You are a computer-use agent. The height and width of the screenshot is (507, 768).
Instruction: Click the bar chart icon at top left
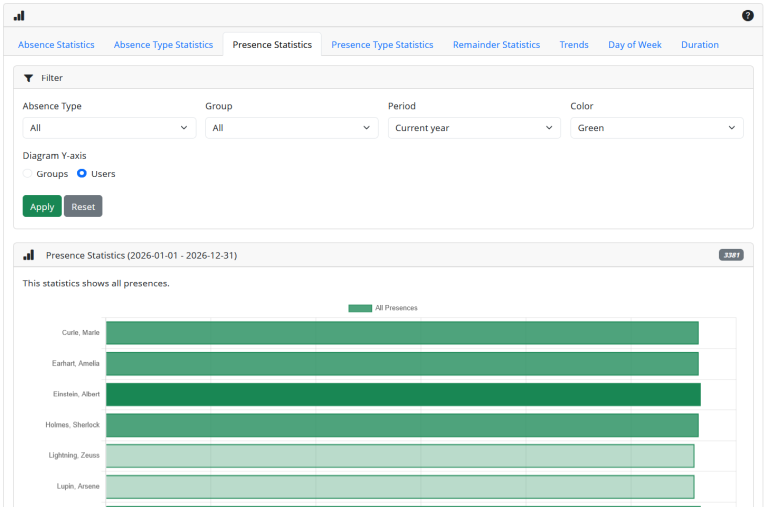pyautogui.click(x=19, y=16)
